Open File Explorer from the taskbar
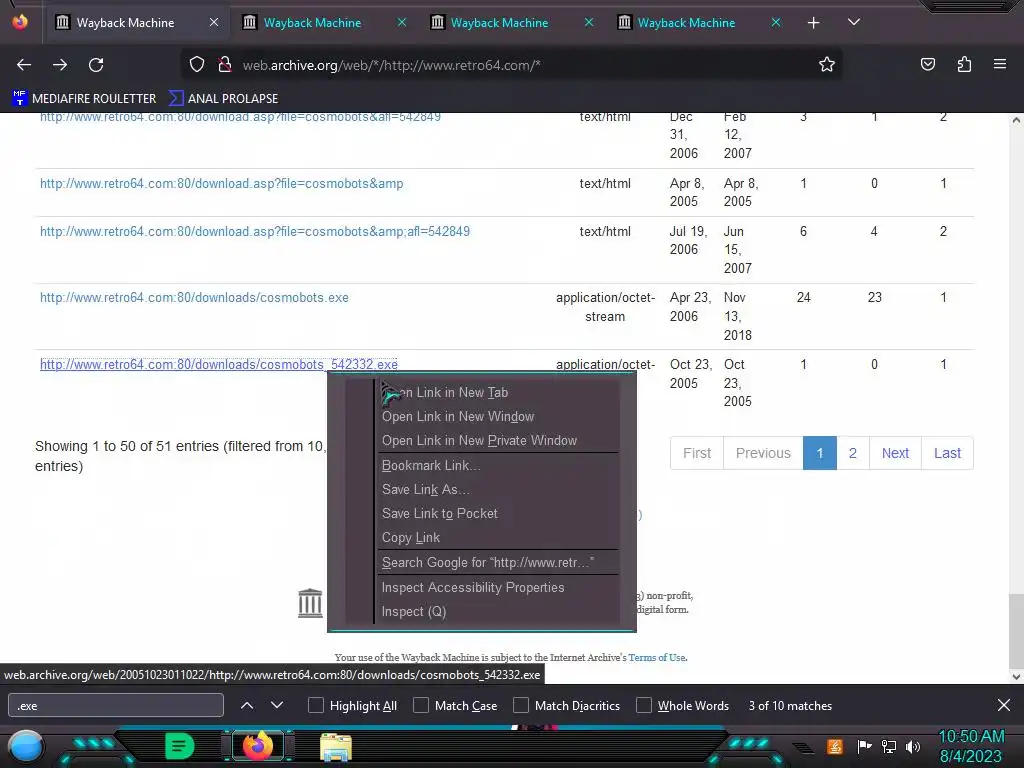The height and width of the screenshot is (768, 1024). (336, 747)
